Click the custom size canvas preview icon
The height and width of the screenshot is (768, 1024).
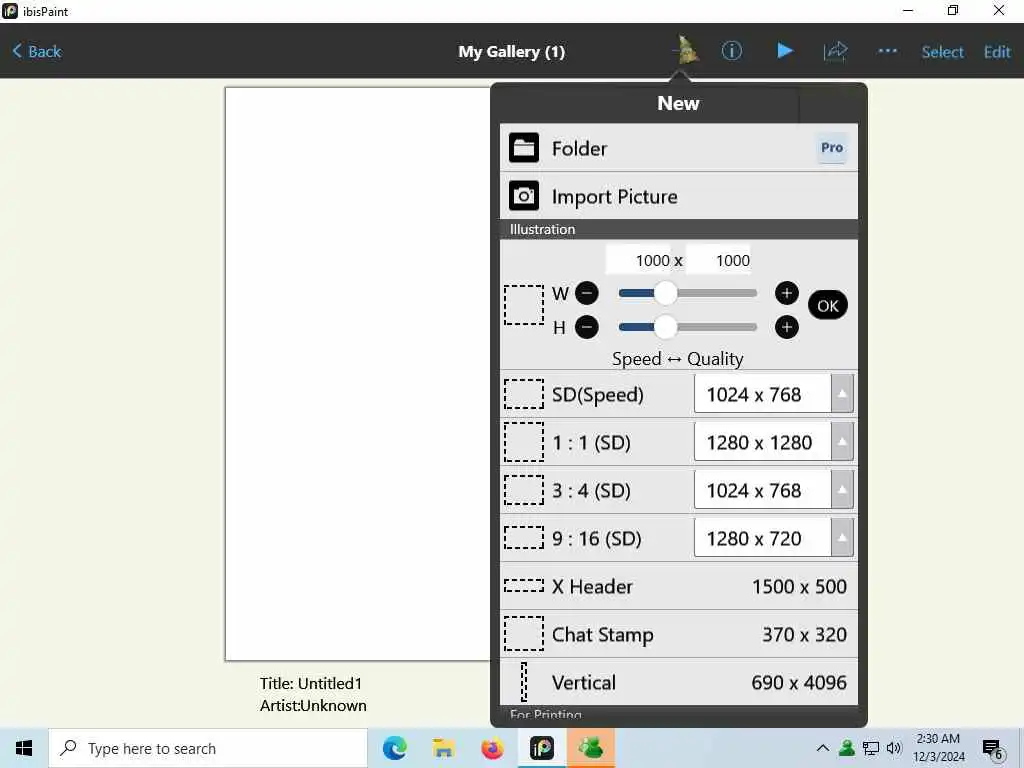[524, 305]
